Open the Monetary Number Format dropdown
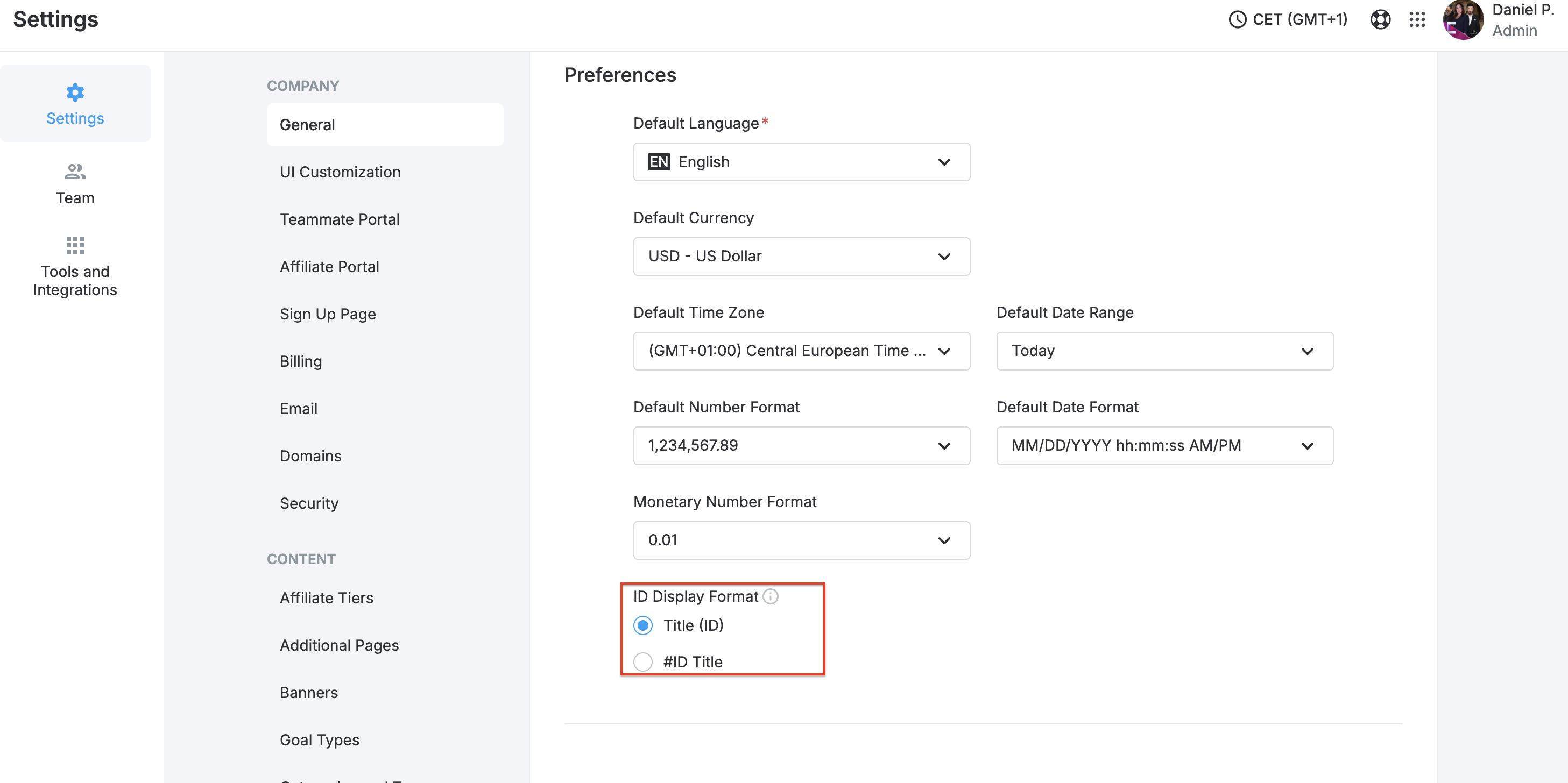The image size is (1568, 783). [x=801, y=540]
